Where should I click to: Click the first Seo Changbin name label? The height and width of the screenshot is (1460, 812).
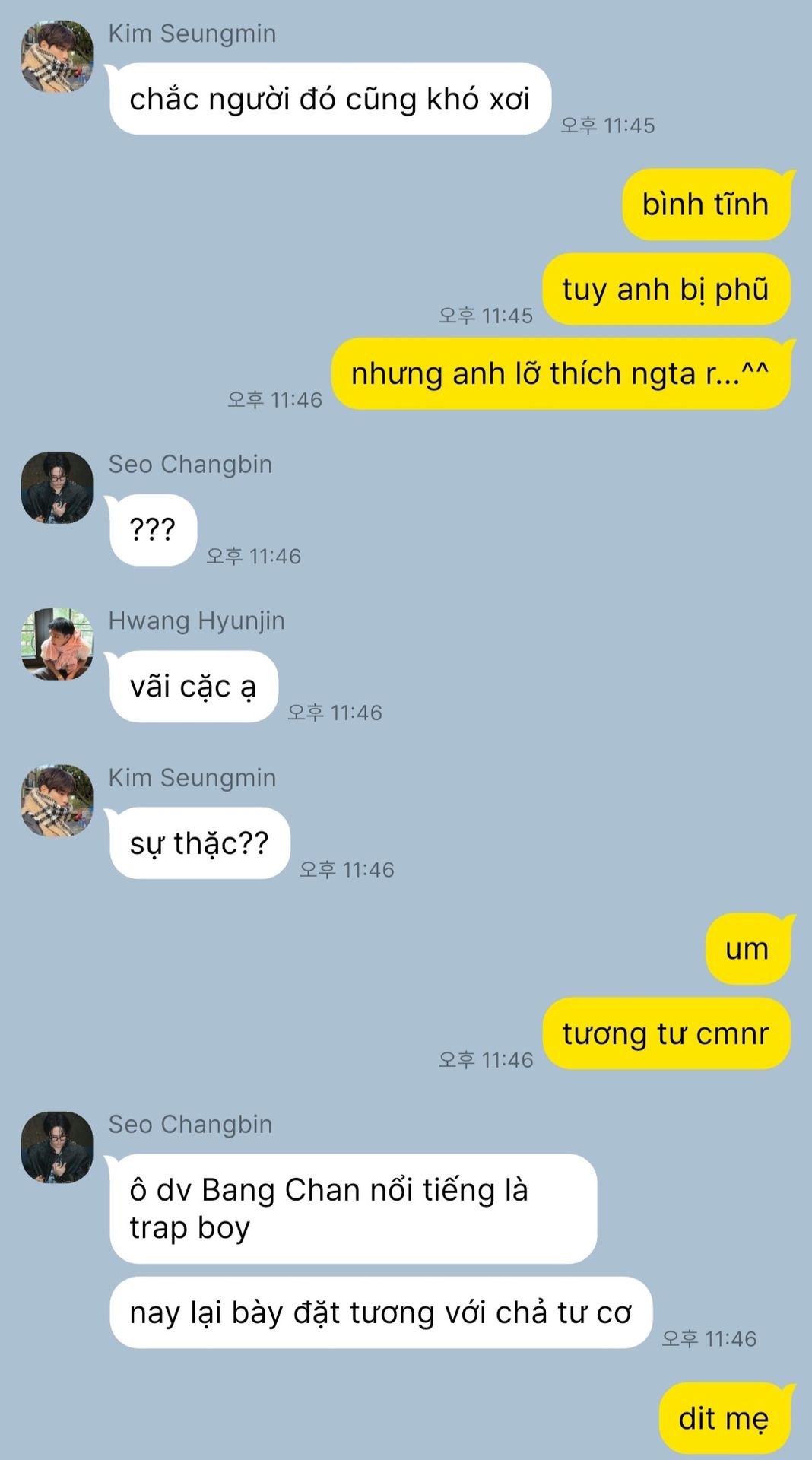click(190, 464)
